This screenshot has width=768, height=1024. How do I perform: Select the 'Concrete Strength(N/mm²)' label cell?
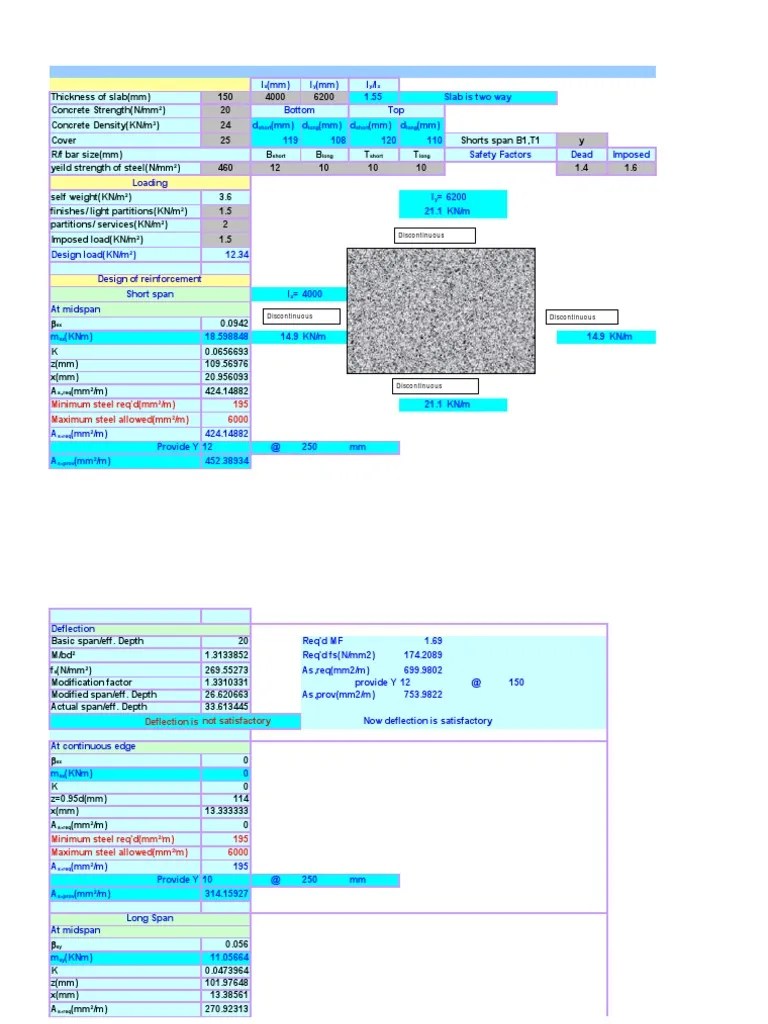pyautogui.click(x=125, y=111)
